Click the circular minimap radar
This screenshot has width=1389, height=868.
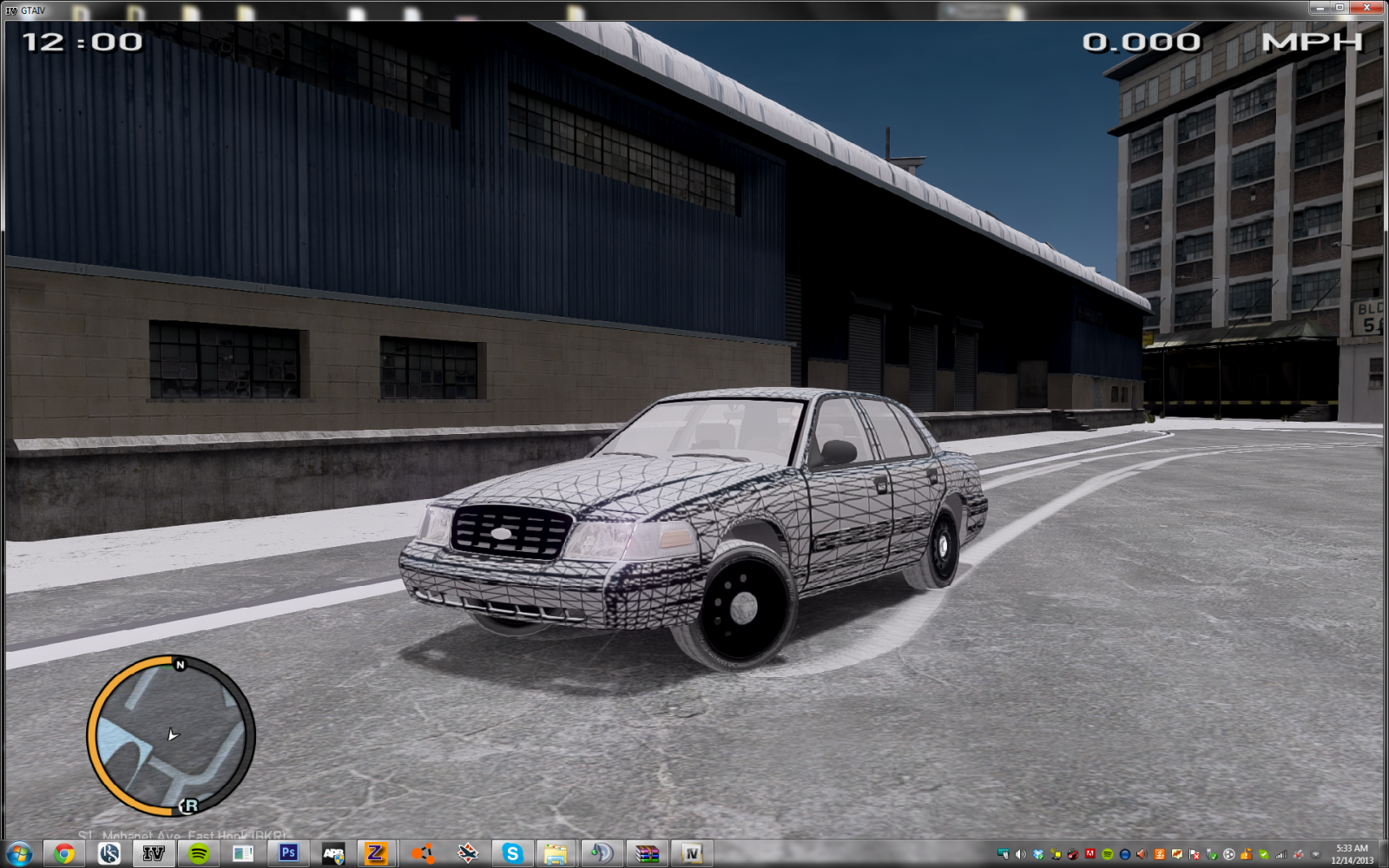click(170, 735)
